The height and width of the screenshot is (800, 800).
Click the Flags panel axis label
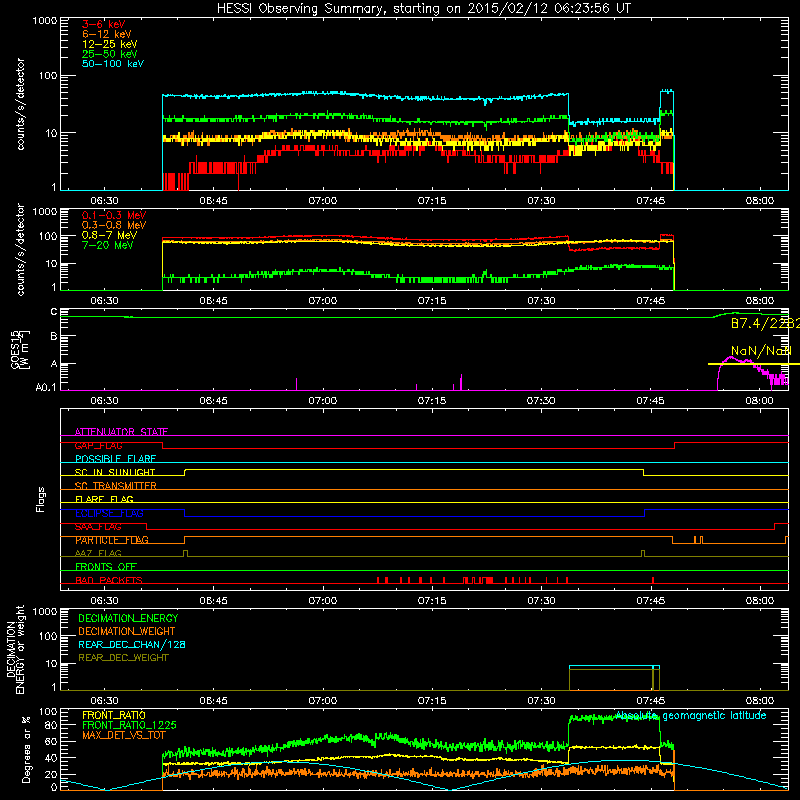[40, 499]
